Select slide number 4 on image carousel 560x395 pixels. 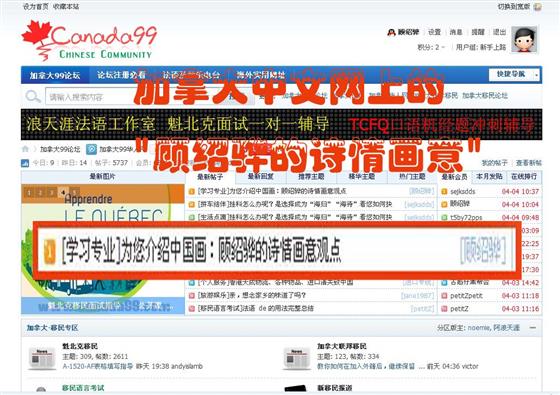coord(63,192)
